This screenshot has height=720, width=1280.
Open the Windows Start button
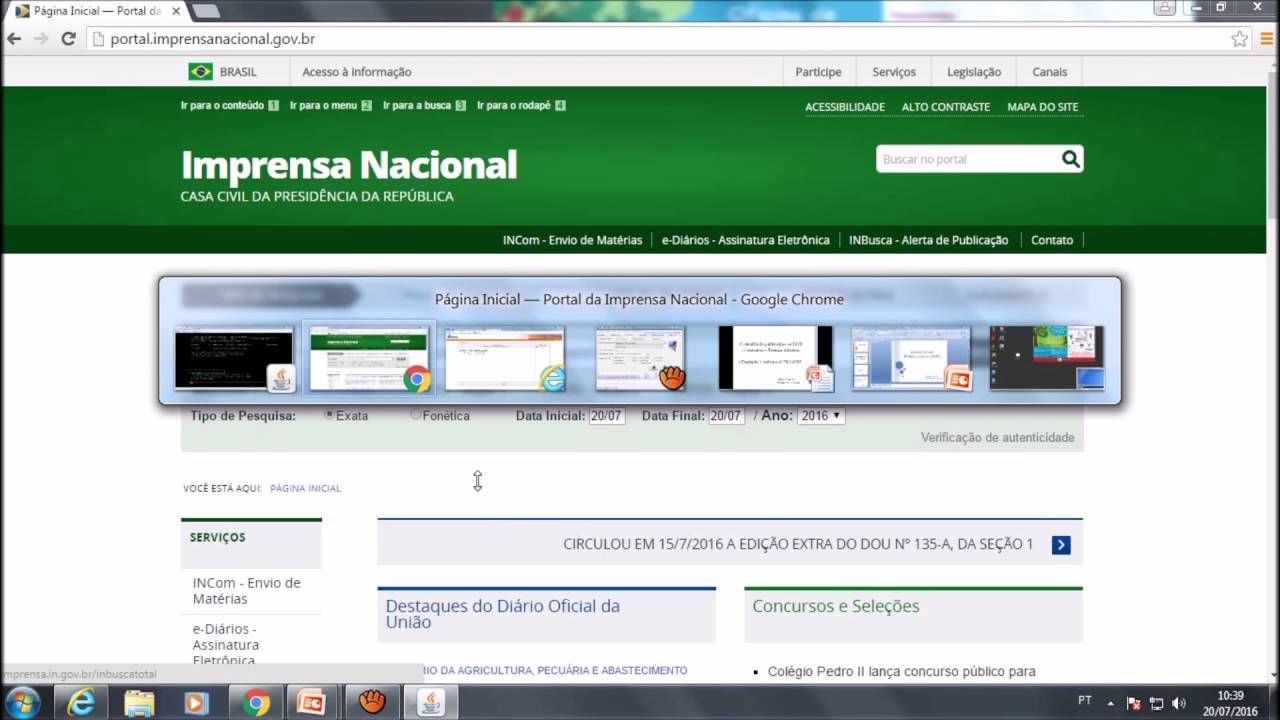(22, 702)
